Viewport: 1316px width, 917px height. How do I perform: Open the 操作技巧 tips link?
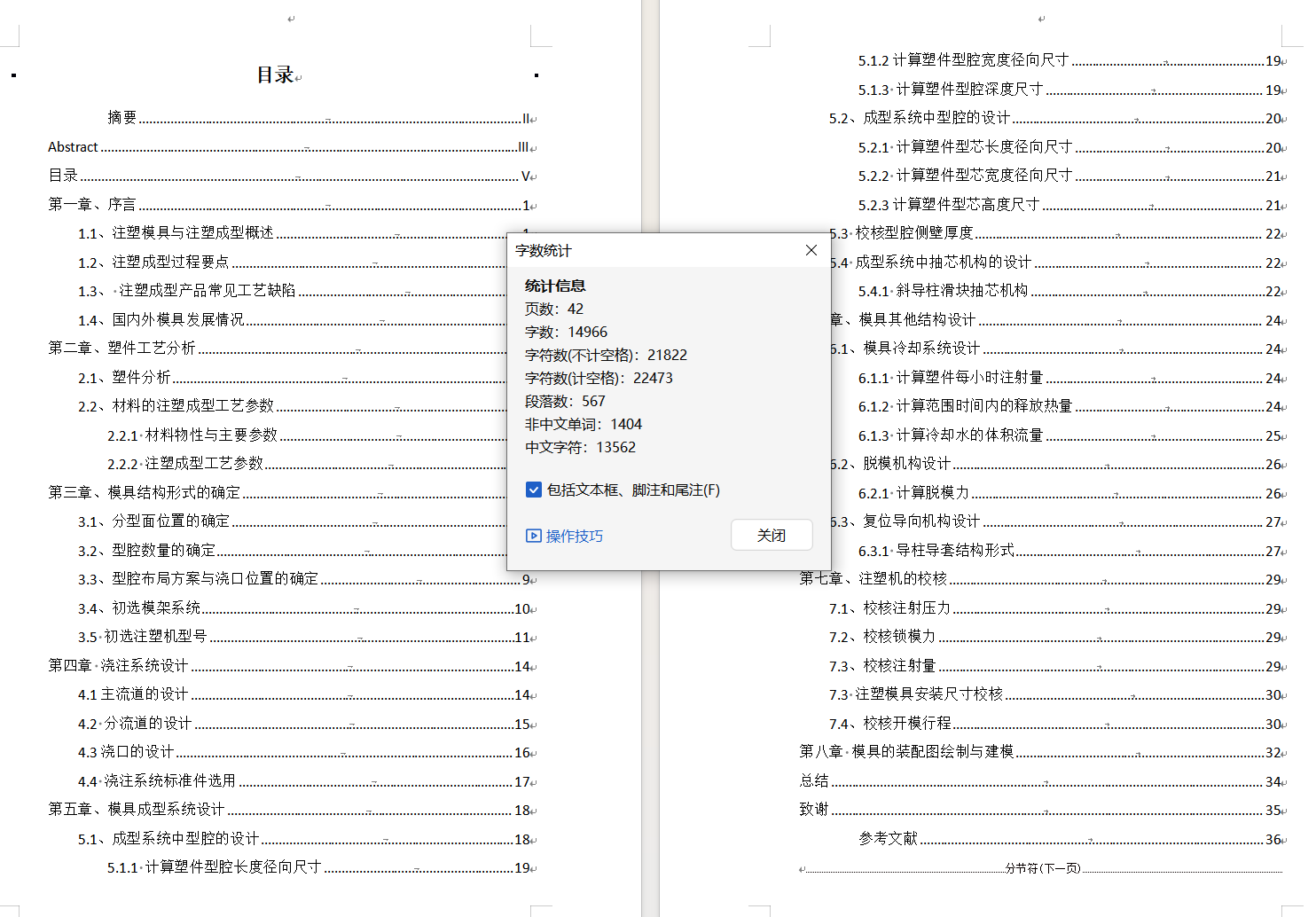pyautogui.click(x=565, y=536)
